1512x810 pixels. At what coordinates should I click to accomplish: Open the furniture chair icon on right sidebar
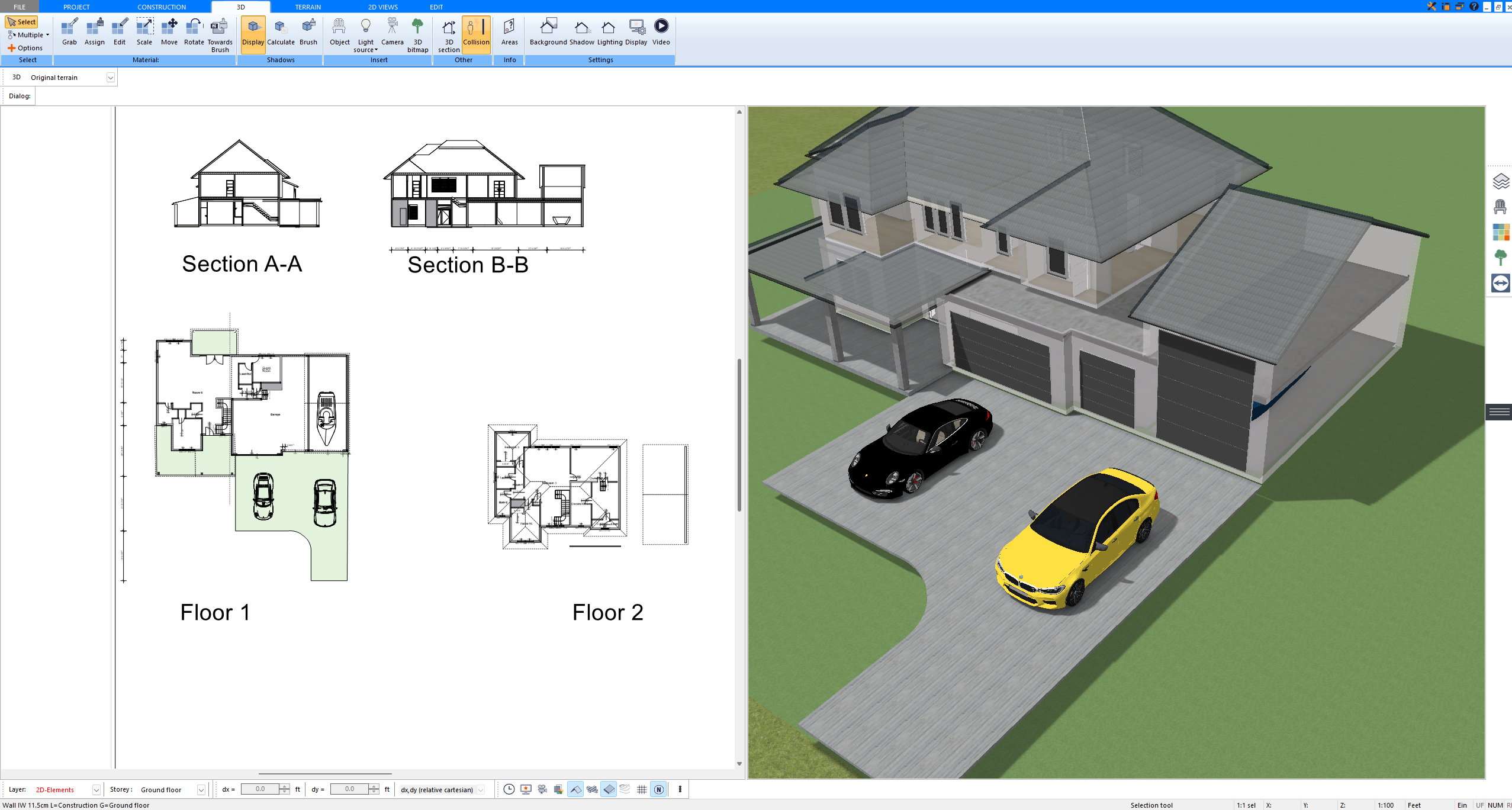pos(1500,207)
